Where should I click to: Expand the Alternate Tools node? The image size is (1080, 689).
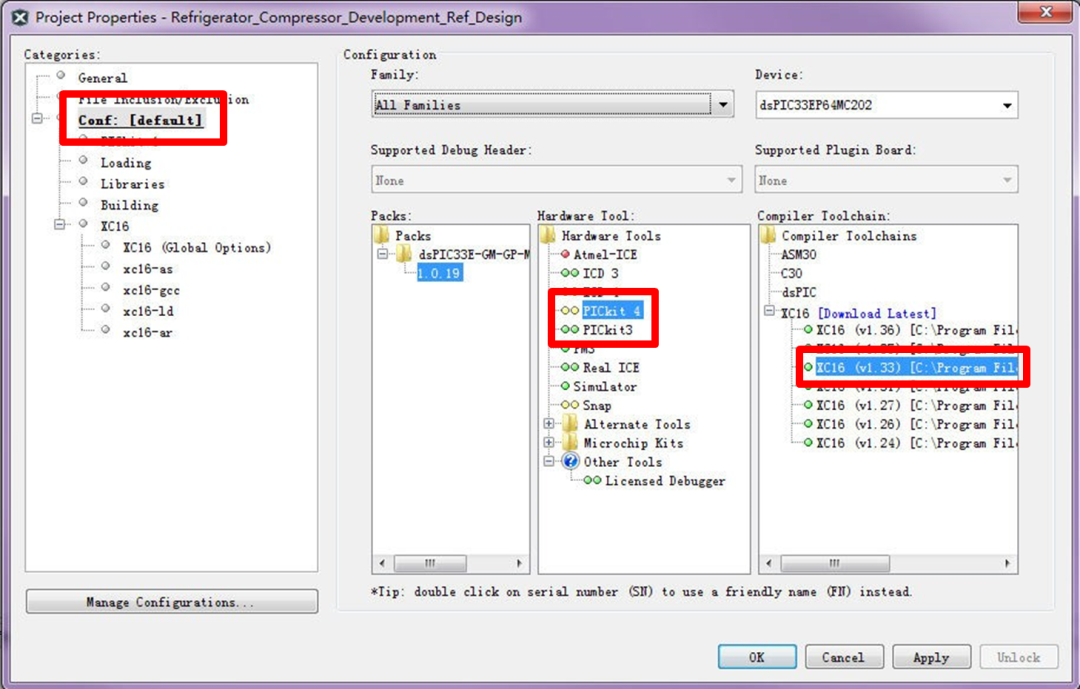click(x=549, y=424)
